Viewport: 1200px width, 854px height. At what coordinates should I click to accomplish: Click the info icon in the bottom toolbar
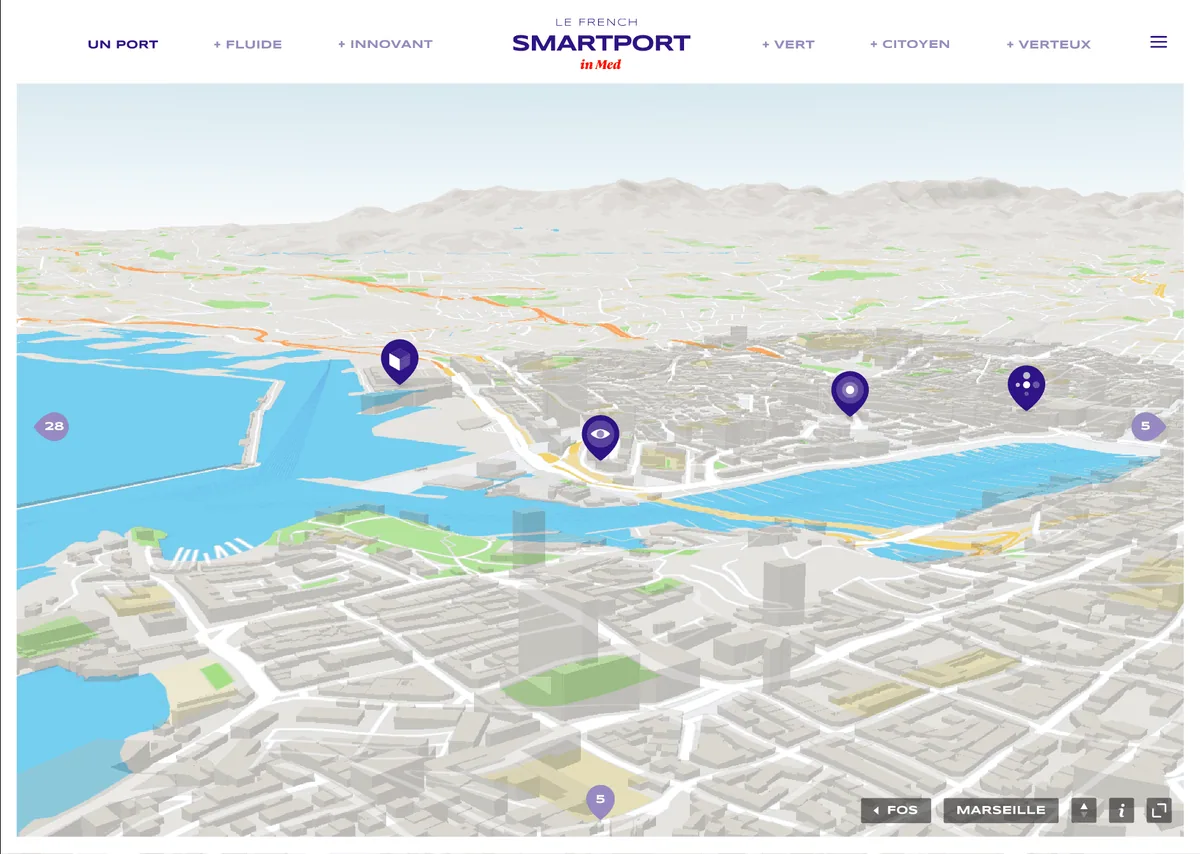[1121, 810]
